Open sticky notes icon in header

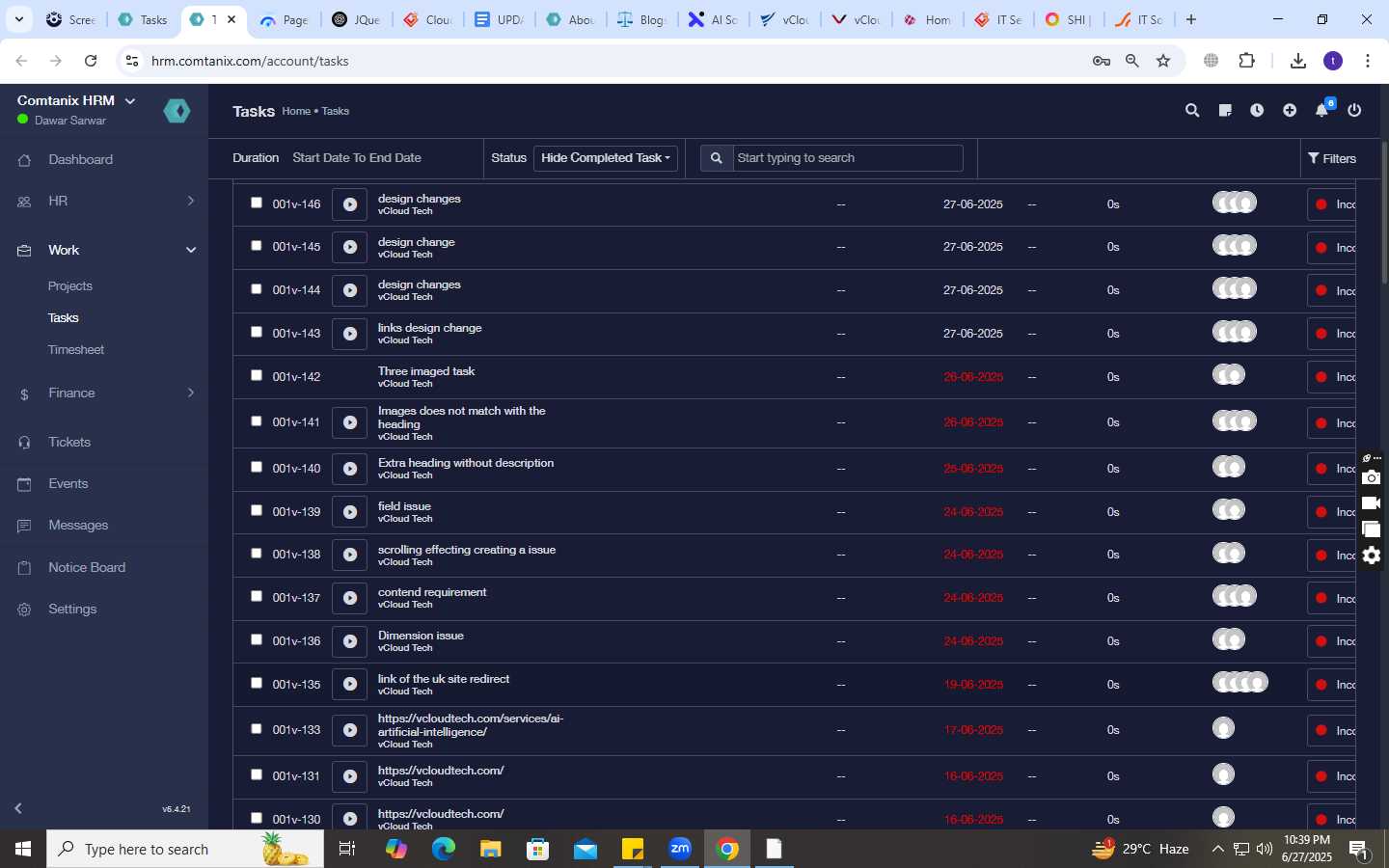pos(1225,111)
